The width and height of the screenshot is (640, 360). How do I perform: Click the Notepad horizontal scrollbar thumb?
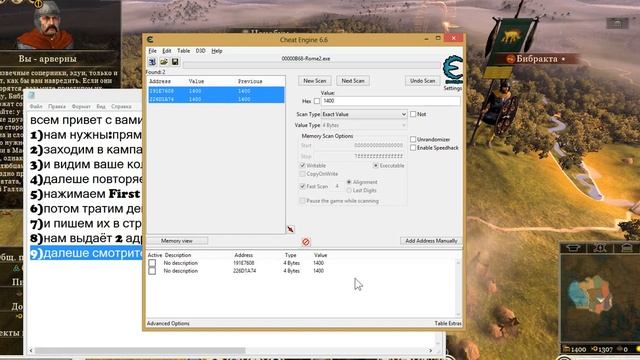click(140, 351)
